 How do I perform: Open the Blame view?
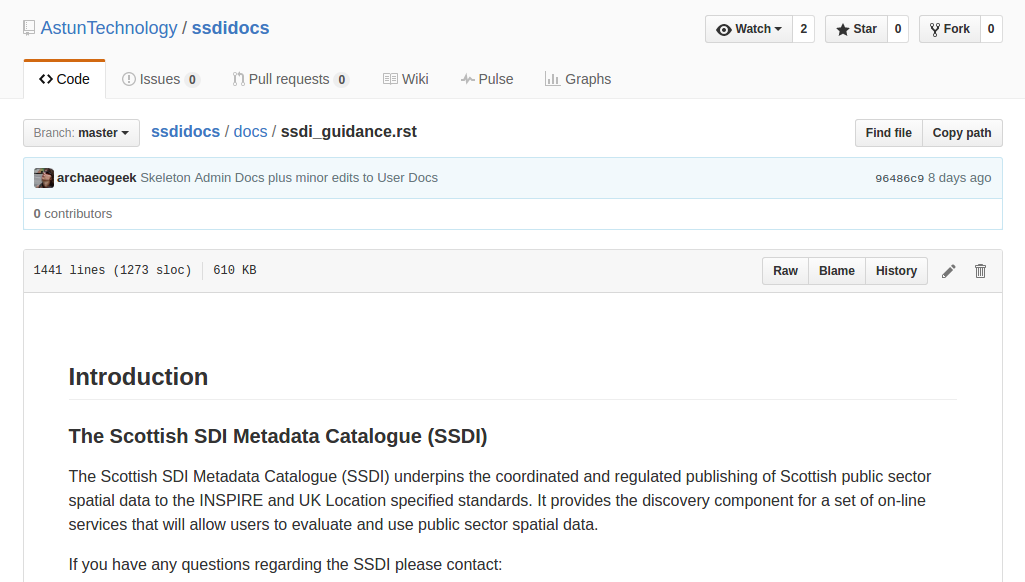tap(837, 271)
